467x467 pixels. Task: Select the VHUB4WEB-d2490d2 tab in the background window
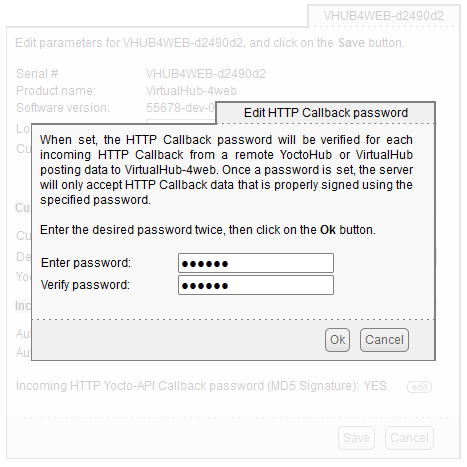tap(384, 16)
